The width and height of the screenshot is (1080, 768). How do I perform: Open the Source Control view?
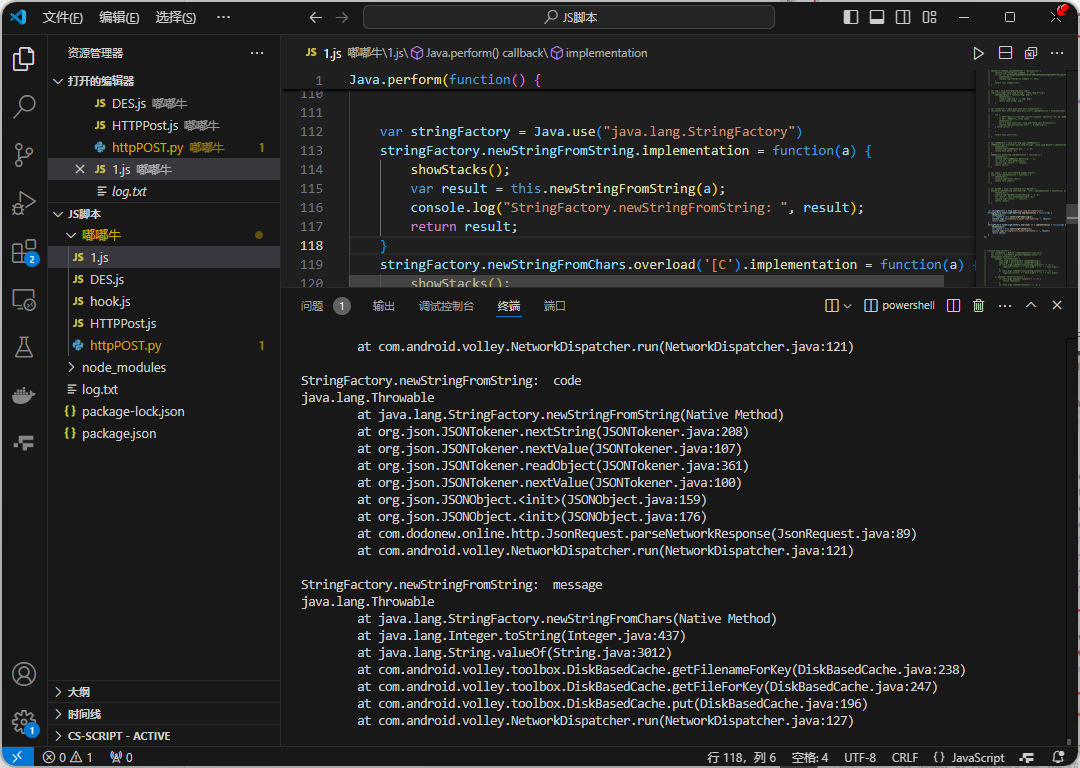(24, 154)
